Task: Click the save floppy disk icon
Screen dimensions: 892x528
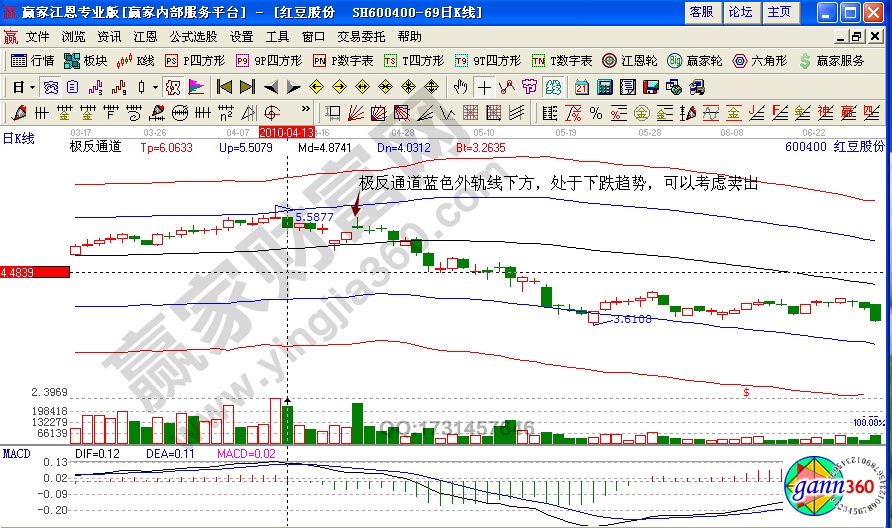Action: pyautogui.click(x=649, y=87)
